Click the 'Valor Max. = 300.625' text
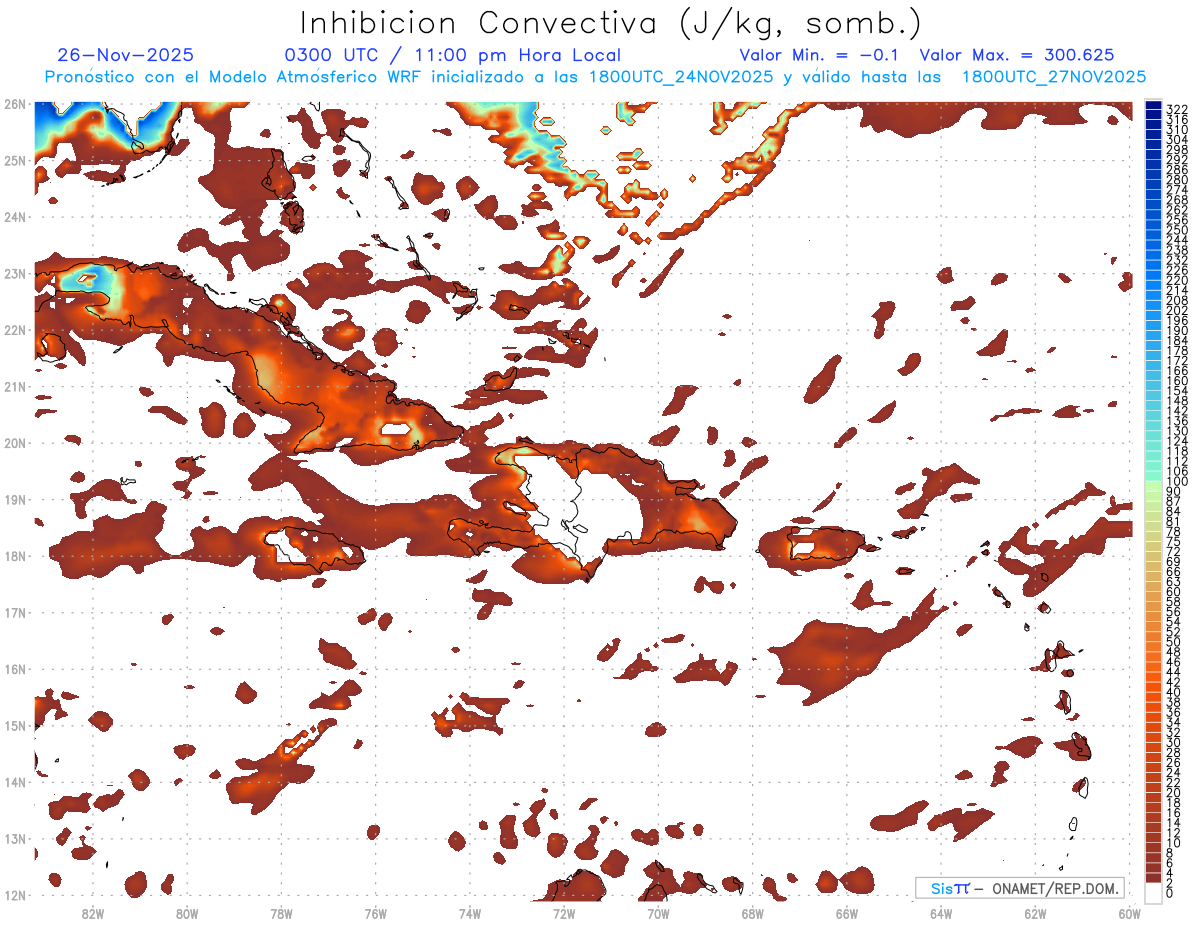This screenshot has width=1200, height=927. tap(1017, 55)
